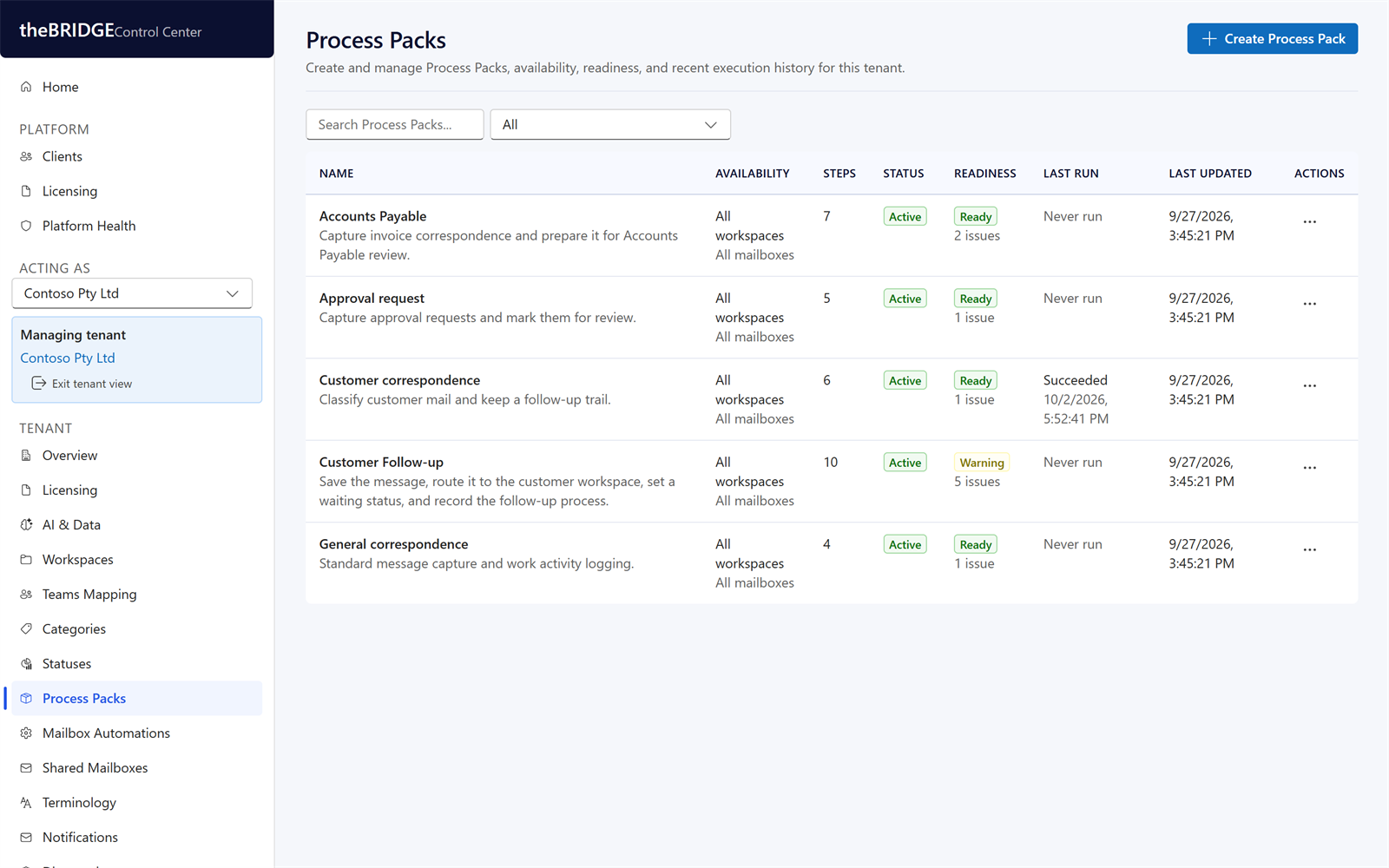
Task: Click the Clients people icon
Action: [26, 156]
